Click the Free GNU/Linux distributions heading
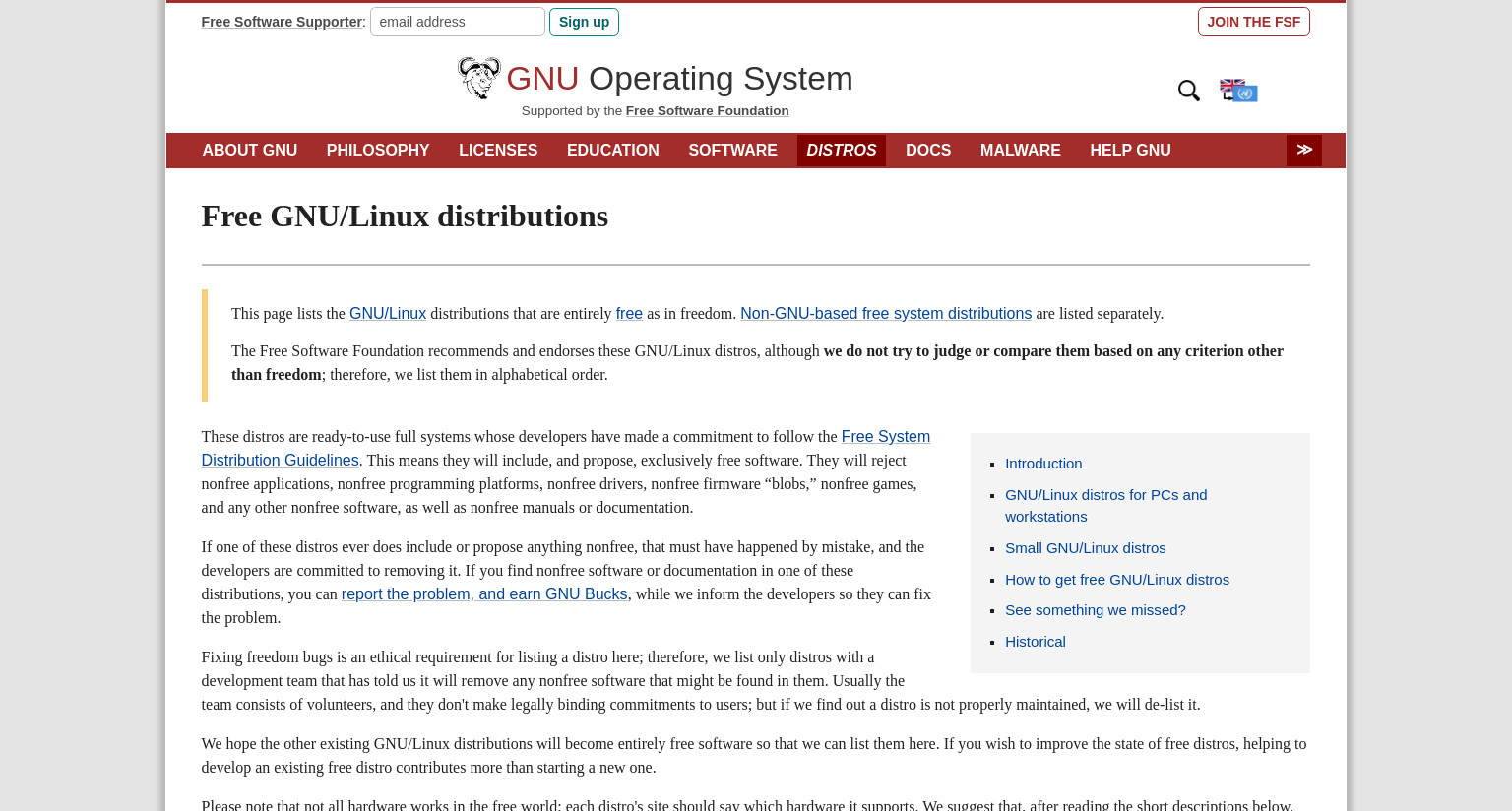 pos(405,217)
